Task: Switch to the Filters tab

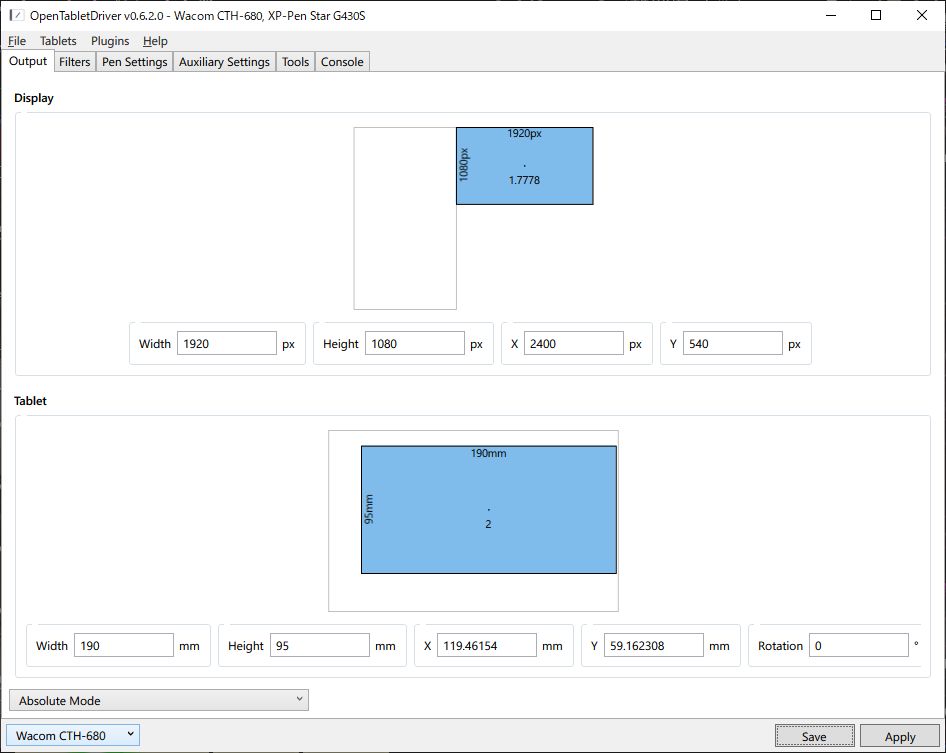Action: [x=75, y=62]
